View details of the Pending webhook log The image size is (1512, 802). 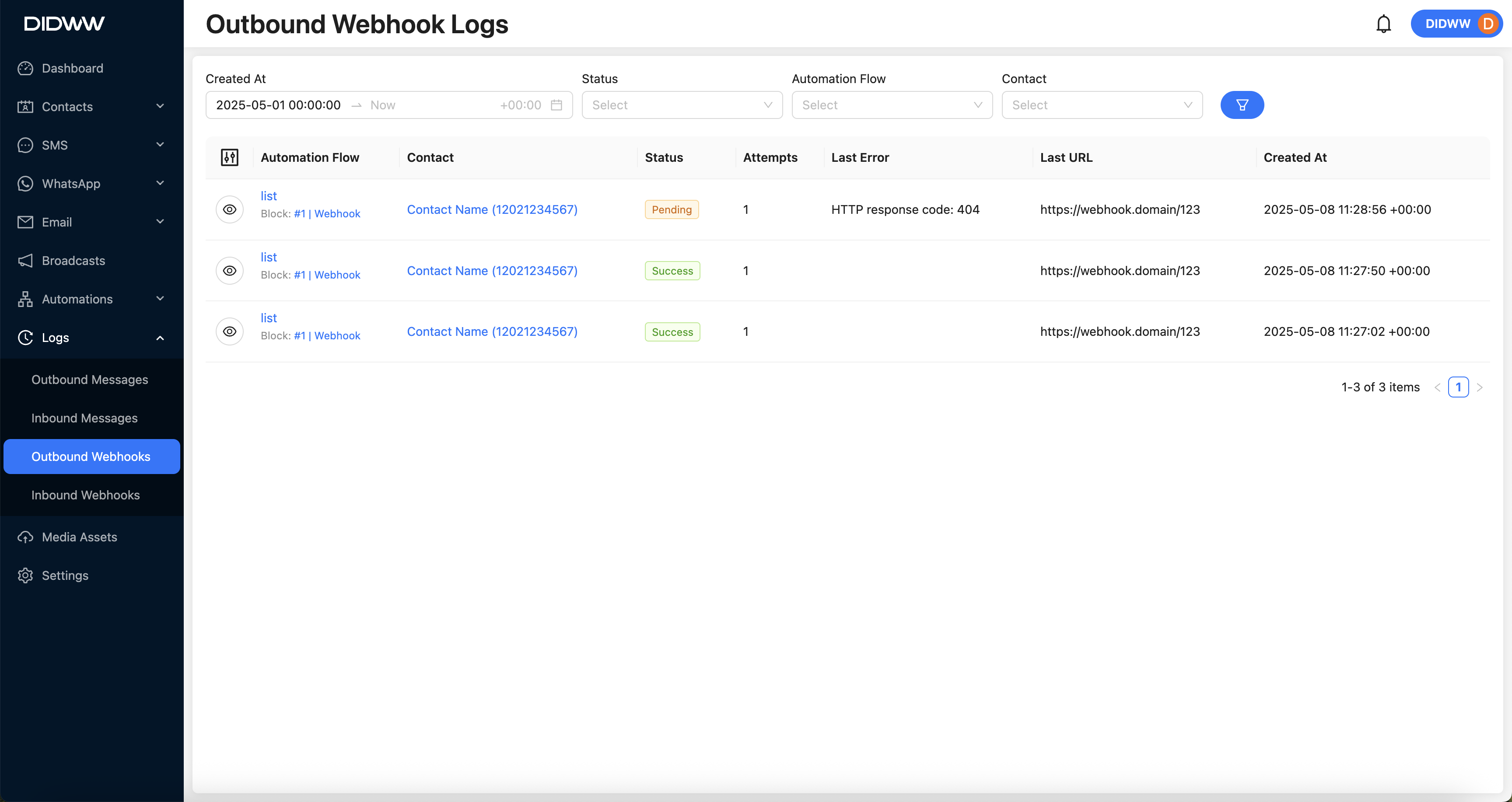[230, 209]
